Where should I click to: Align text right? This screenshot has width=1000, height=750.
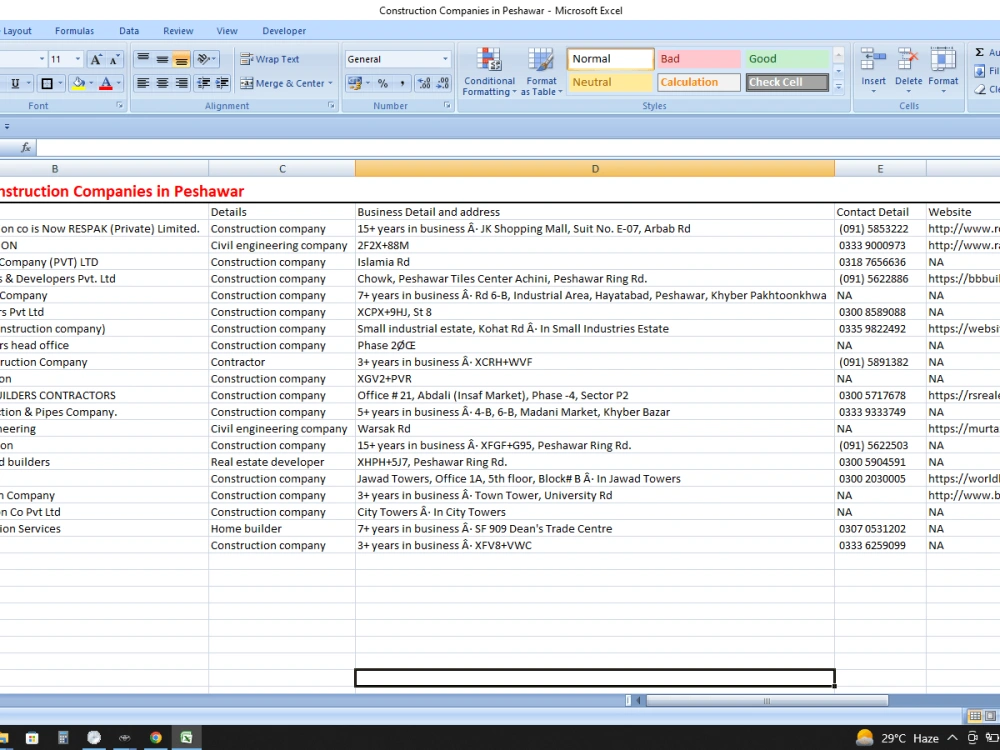coord(181,83)
